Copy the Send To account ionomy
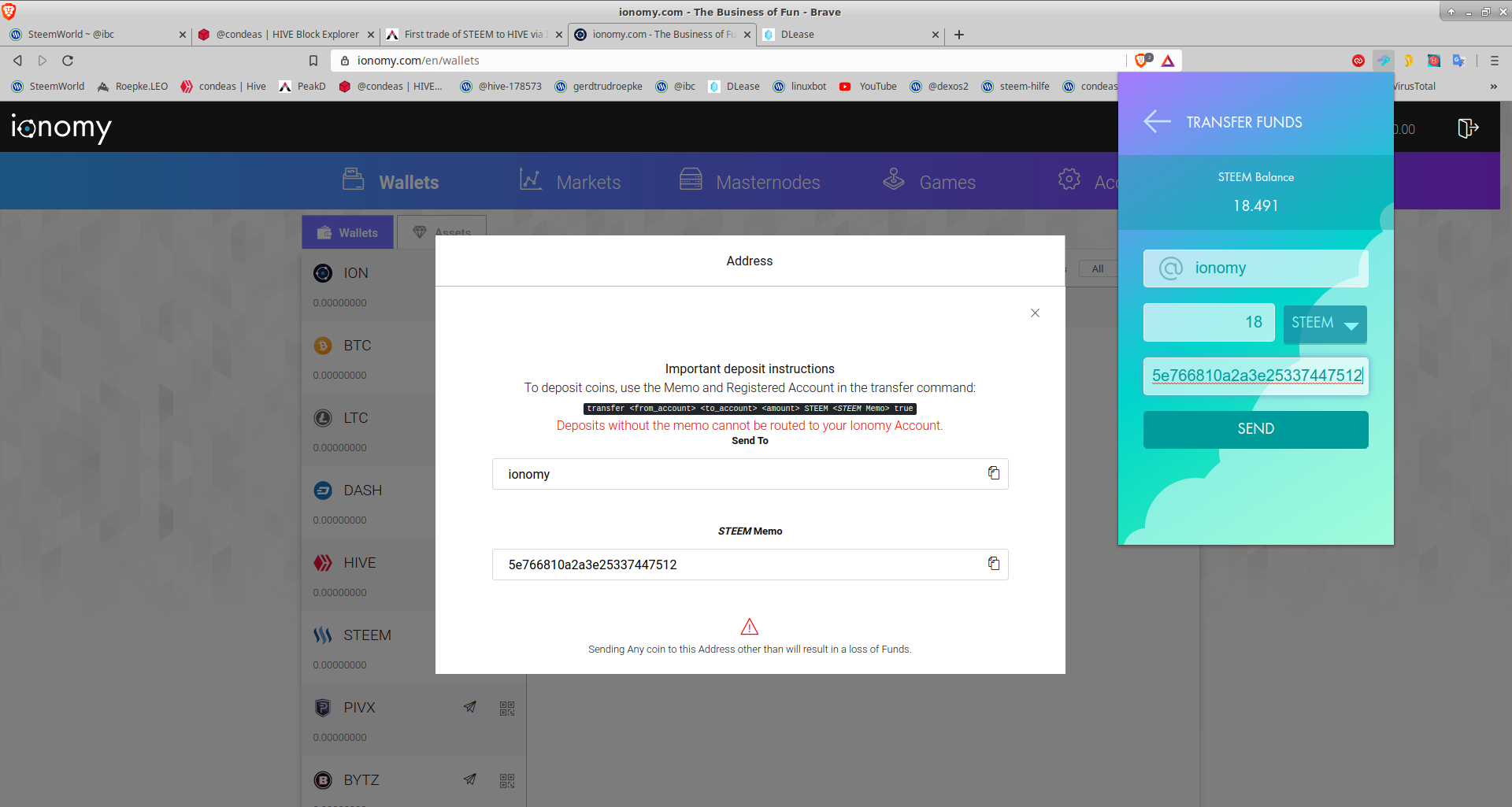 coord(994,473)
